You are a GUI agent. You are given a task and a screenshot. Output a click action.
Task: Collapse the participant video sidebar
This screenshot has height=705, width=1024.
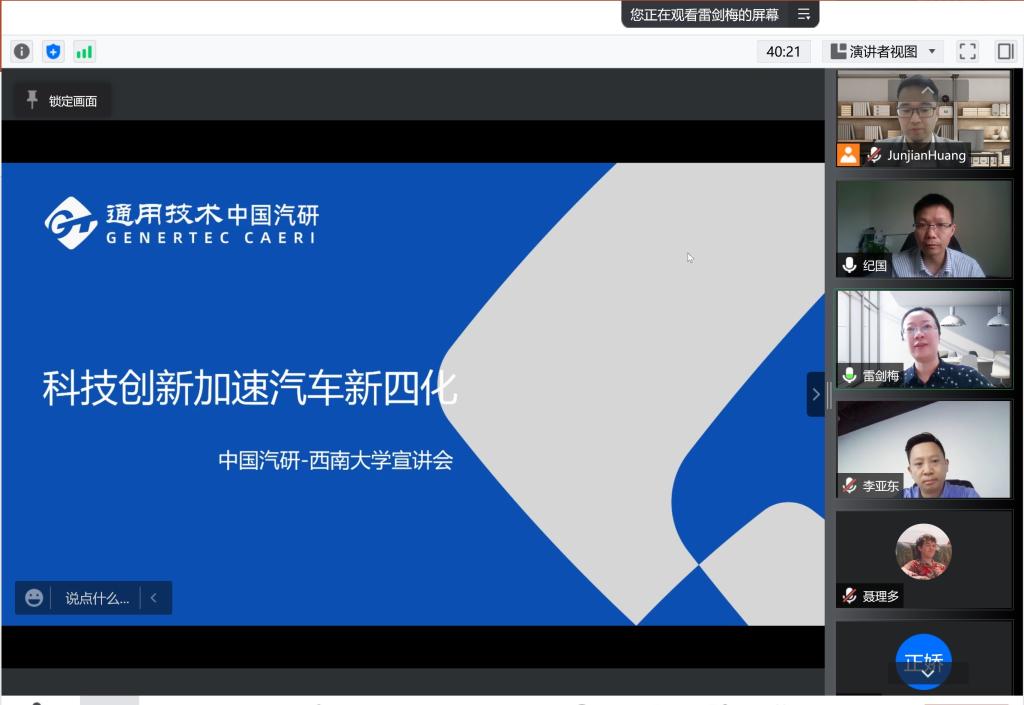(x=815, y=394)
